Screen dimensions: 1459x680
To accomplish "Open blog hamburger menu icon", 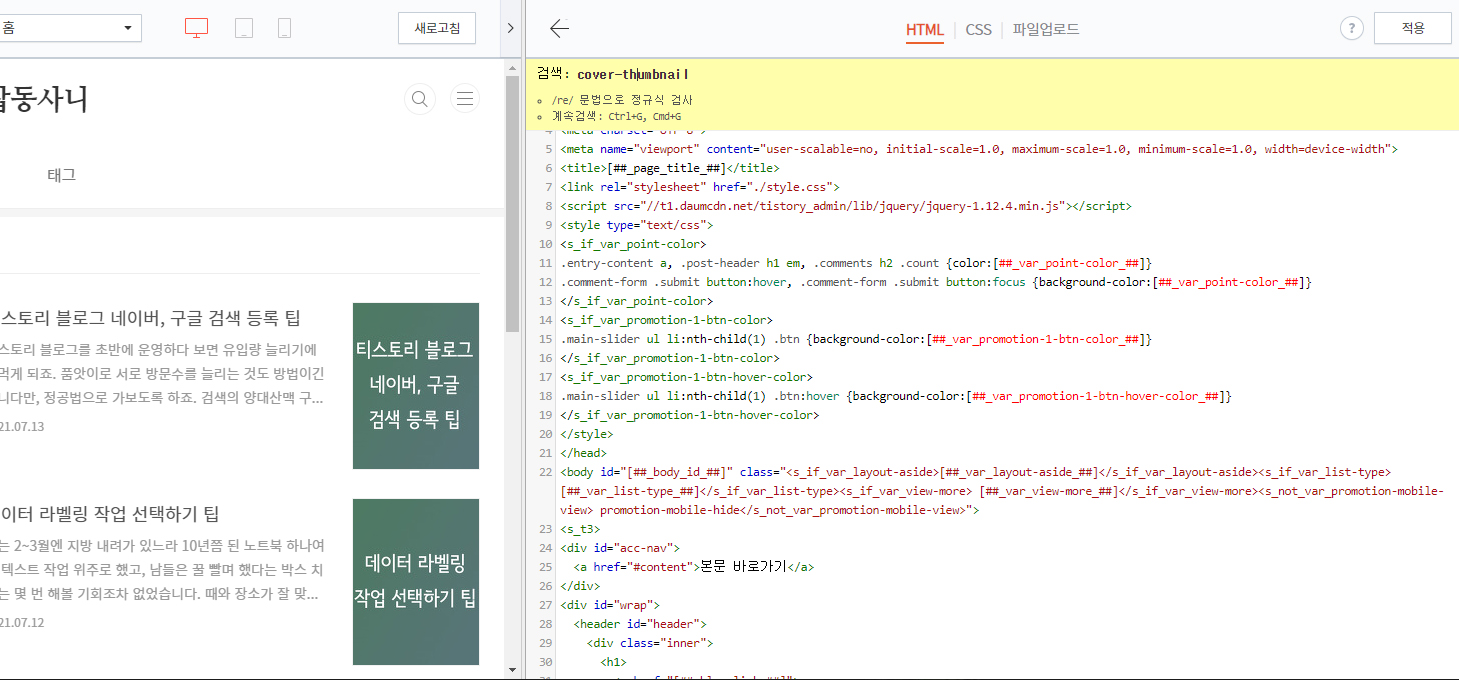I will click(x=464, y=99).
